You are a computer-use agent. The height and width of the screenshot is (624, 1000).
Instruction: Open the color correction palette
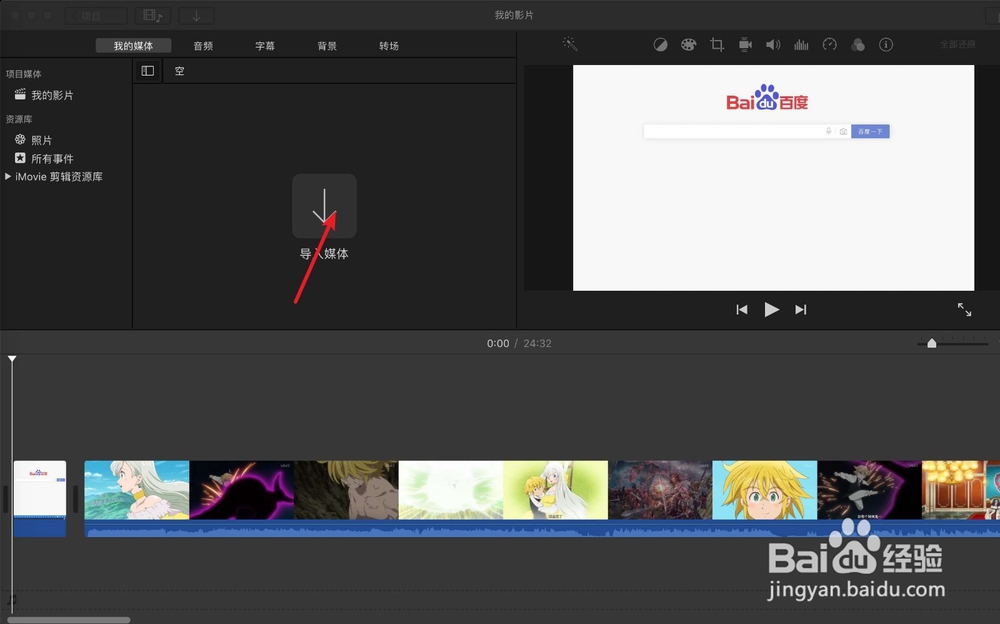click(688, 45)
